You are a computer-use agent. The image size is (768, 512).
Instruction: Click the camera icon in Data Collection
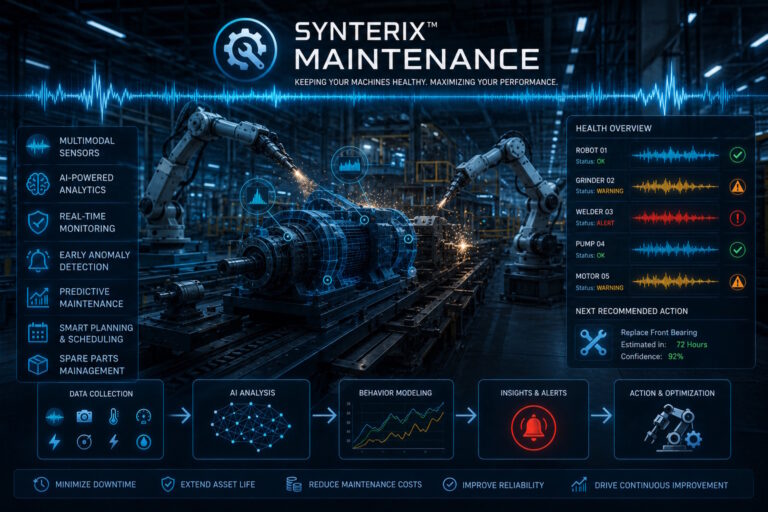coord(84,416)
